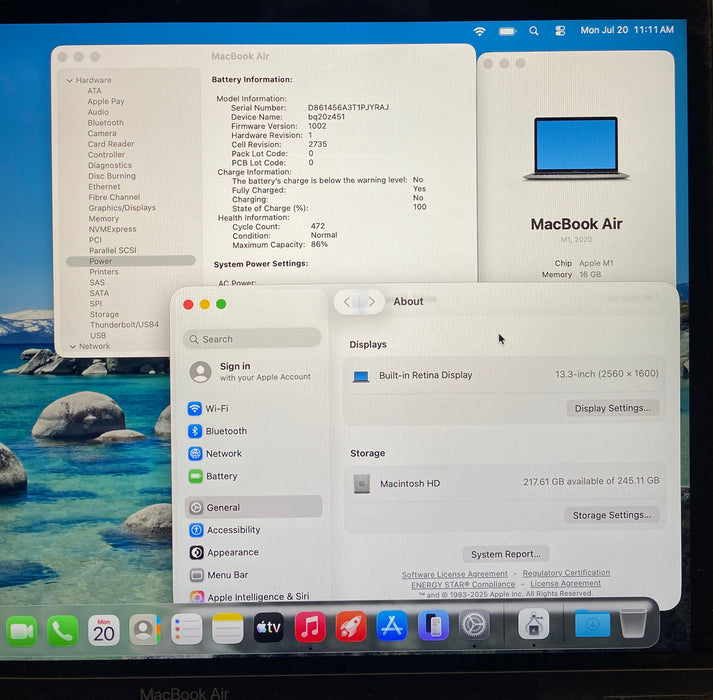
Task: Open Display Settings button
Action: pyautogui.click(x=613, y=408)
